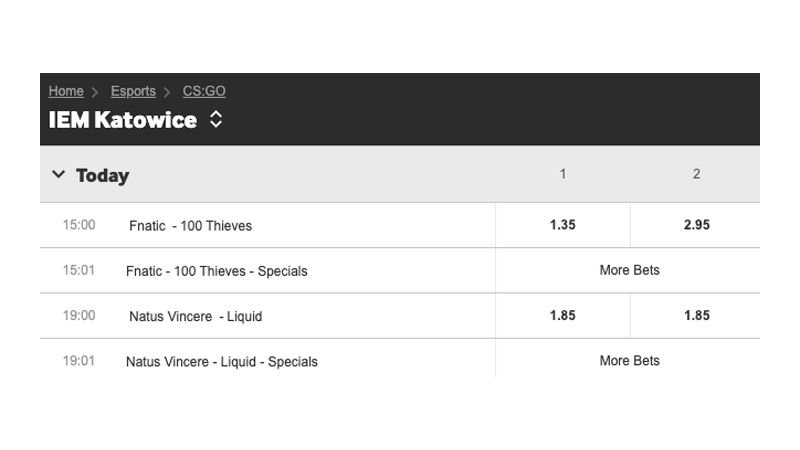The width and height of the screenshot is (800, 450).
Task: Collapse the Today section chevron
Action: 59,174
